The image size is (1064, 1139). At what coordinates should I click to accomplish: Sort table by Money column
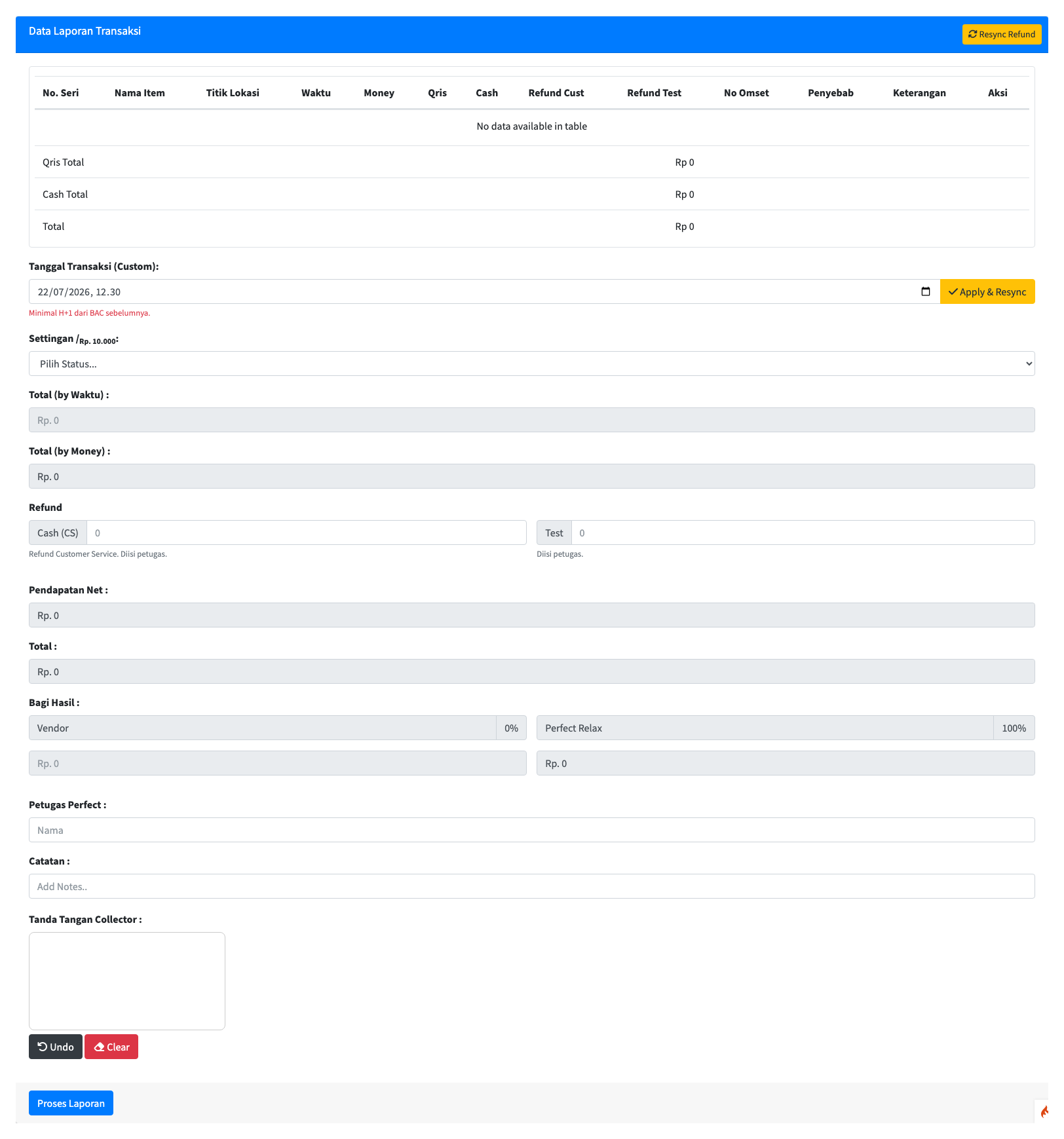379,93
